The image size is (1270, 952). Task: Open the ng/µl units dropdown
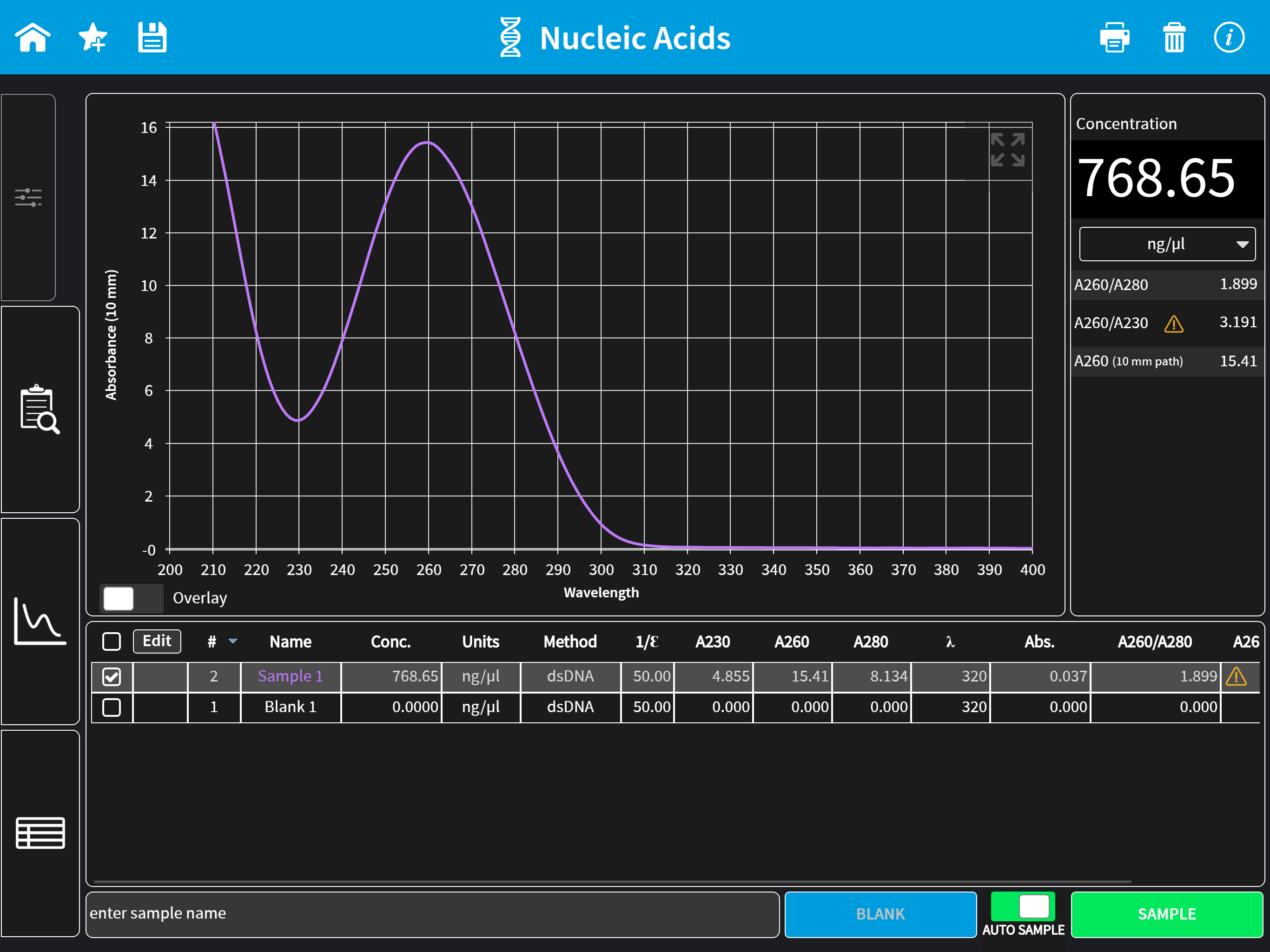[x=1167, y=244]
